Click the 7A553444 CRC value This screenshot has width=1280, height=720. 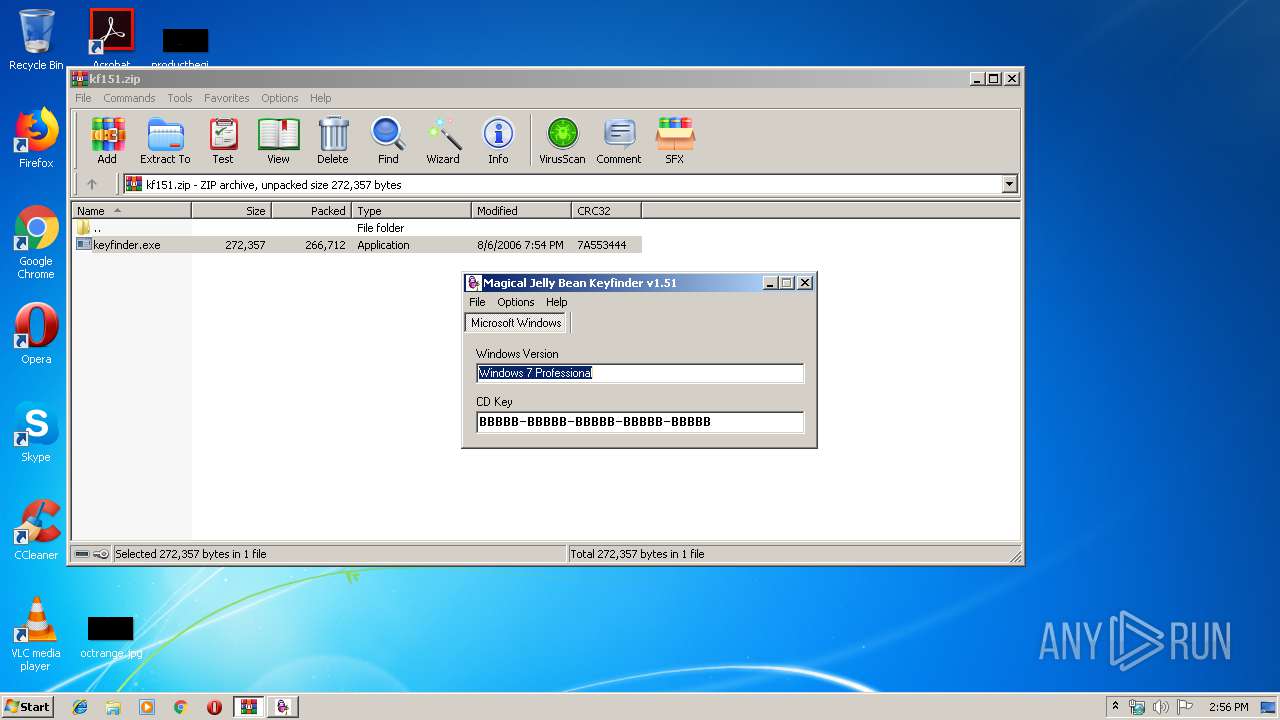click(x=602, y=245)
